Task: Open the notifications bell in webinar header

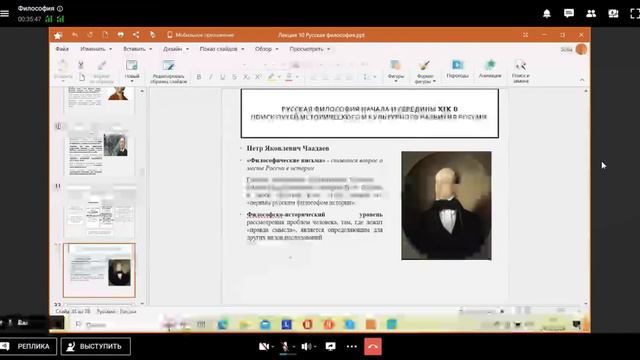Action: point(547,13)
